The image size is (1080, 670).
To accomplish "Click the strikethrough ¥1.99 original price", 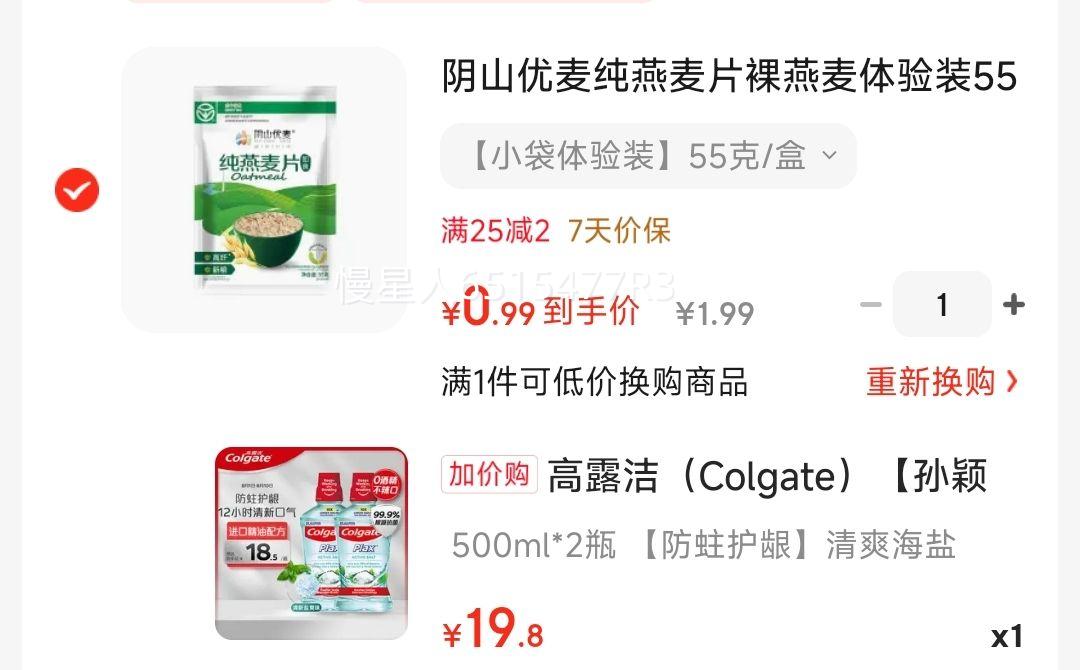I will click(x=715, y=314).
